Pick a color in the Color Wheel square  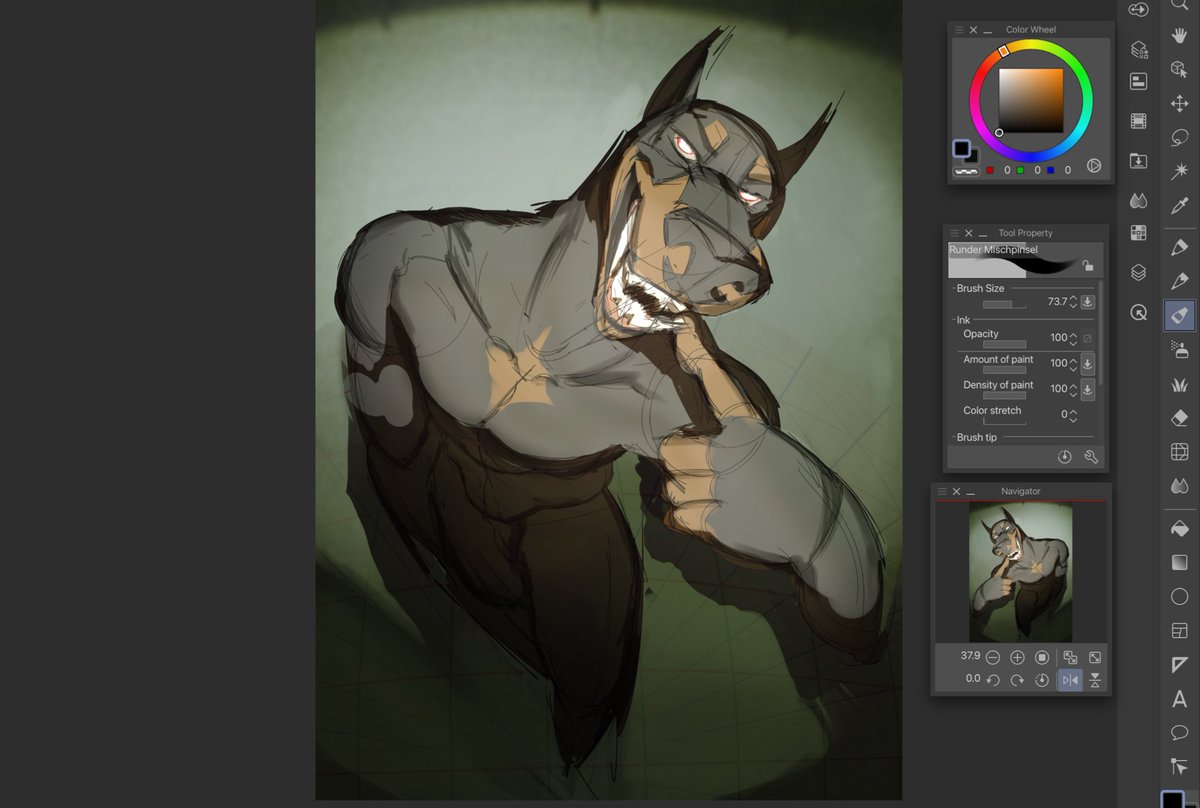coord(1031,100)
